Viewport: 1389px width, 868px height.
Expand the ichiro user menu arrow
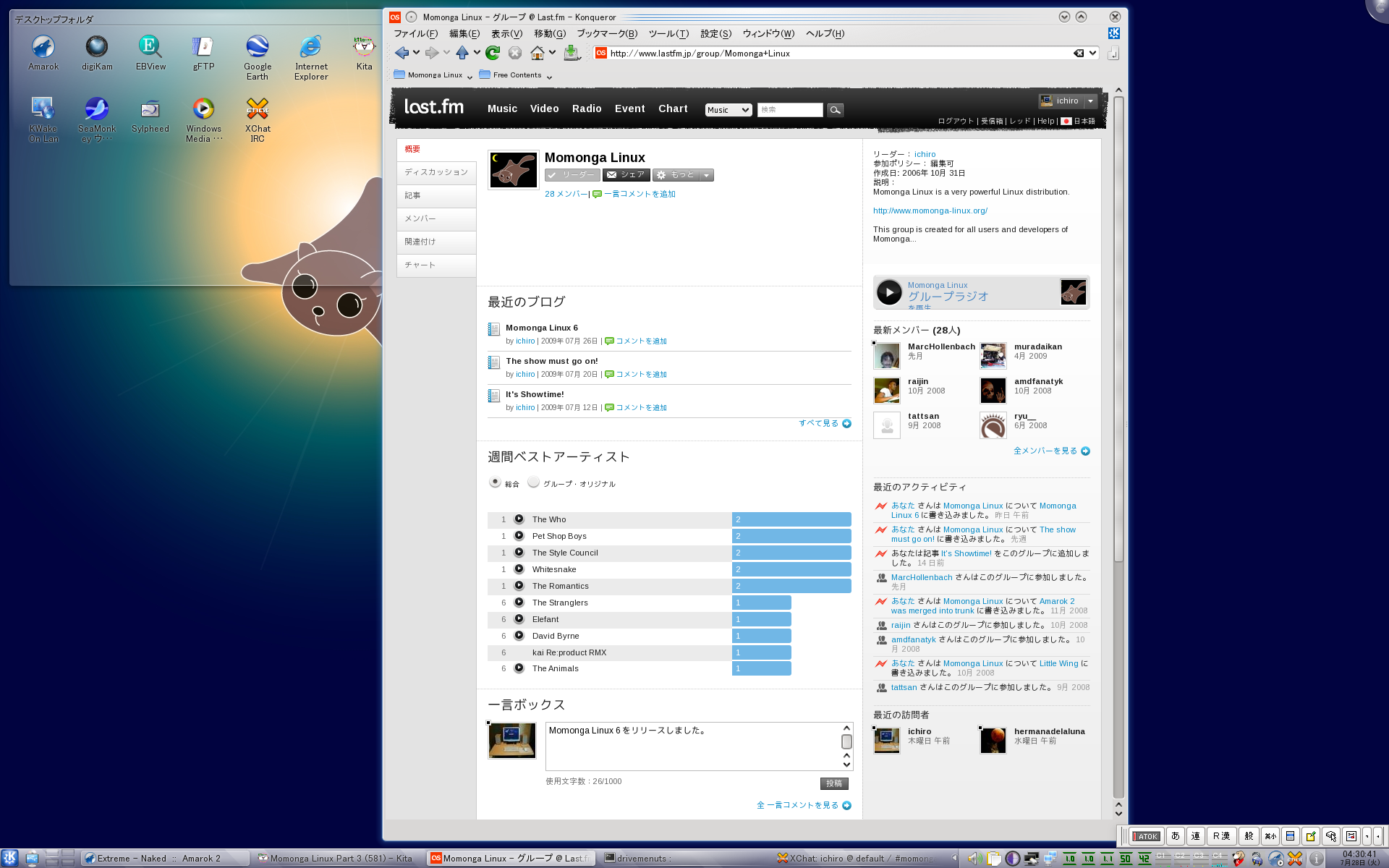tap(1090, 101)
